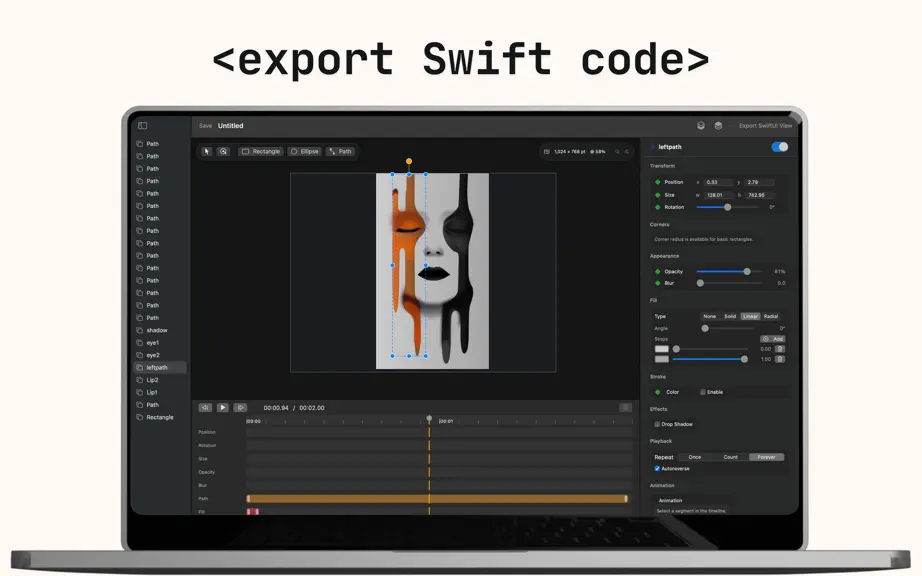Image resolution: width=922 pixels, height=576 pixels.
Task: Open the second gradient stop color swatch
Action: click(662, 359)
